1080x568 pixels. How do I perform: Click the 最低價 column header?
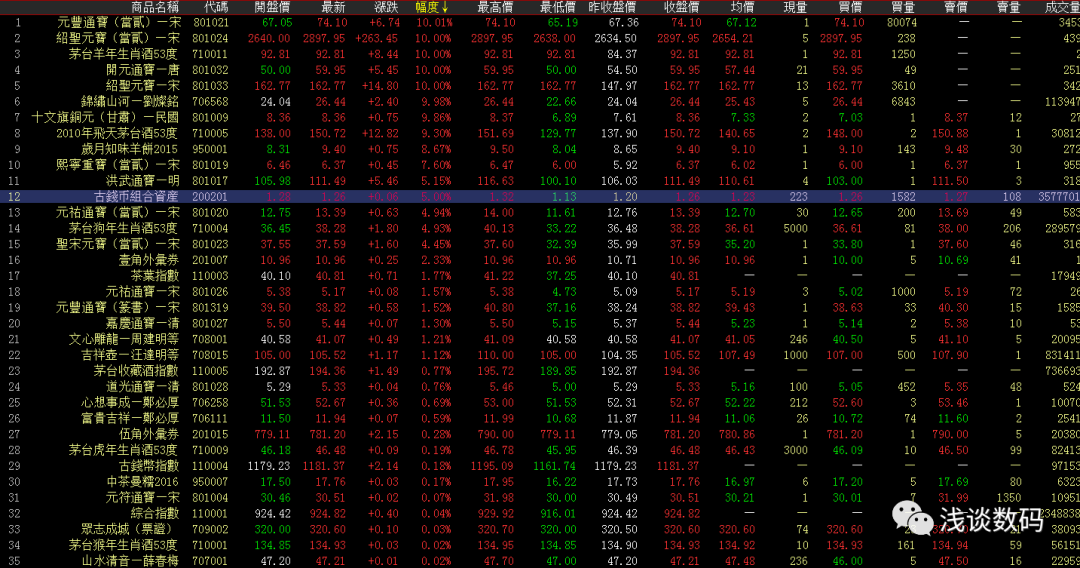[x=557, y=7]
